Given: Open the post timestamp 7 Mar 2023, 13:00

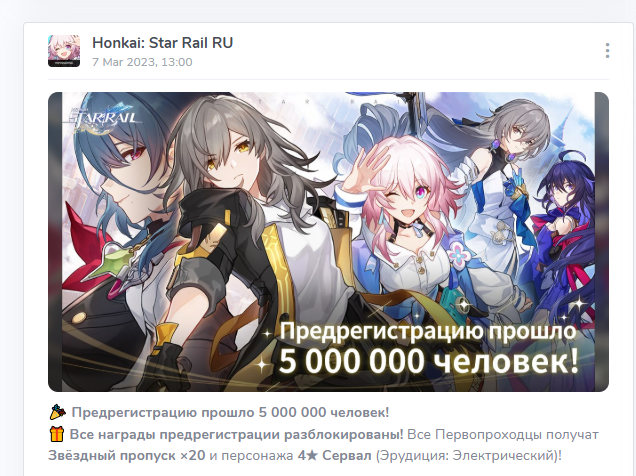Looking at the screenshot, I should pyautogui.click(x=142, y=62).
